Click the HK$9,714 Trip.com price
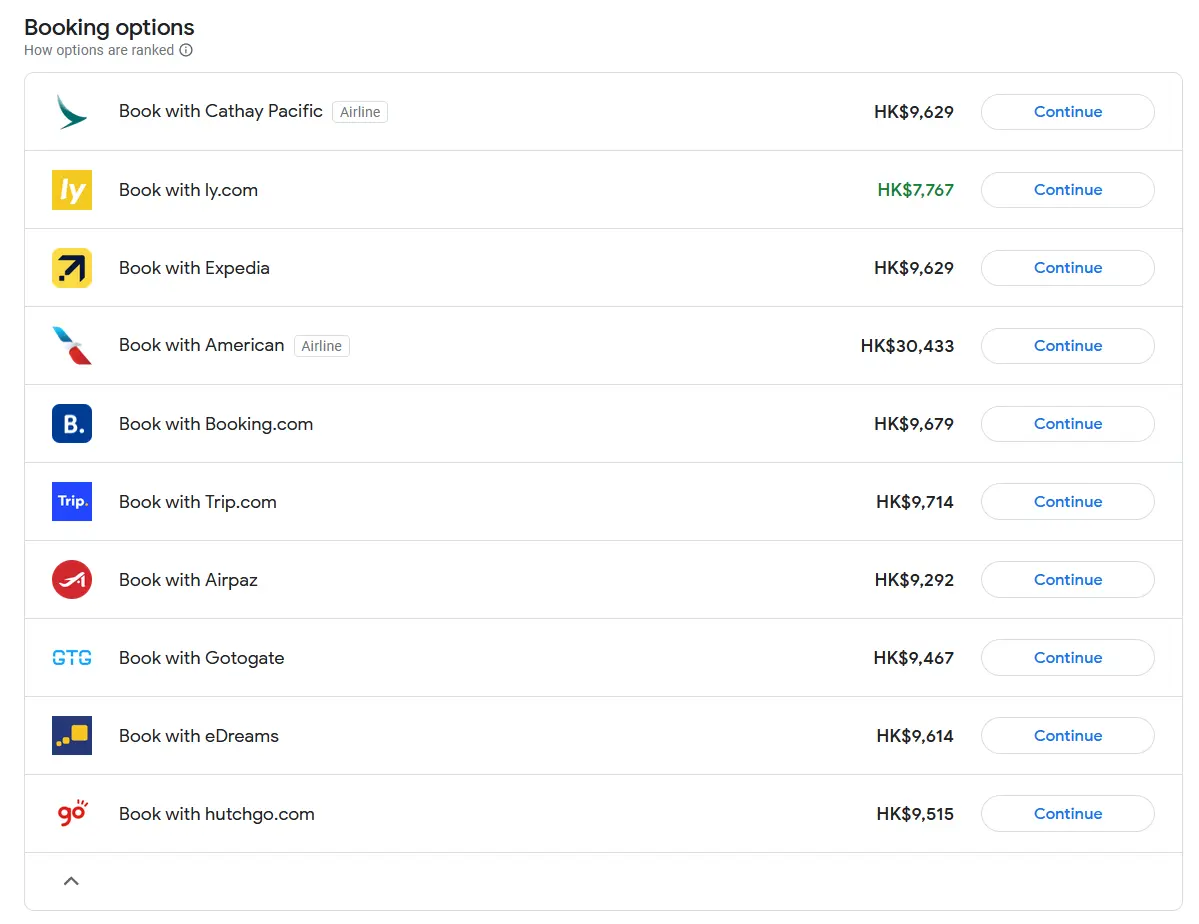This screenshot has height=924, width=1199. tap(915, 502)
